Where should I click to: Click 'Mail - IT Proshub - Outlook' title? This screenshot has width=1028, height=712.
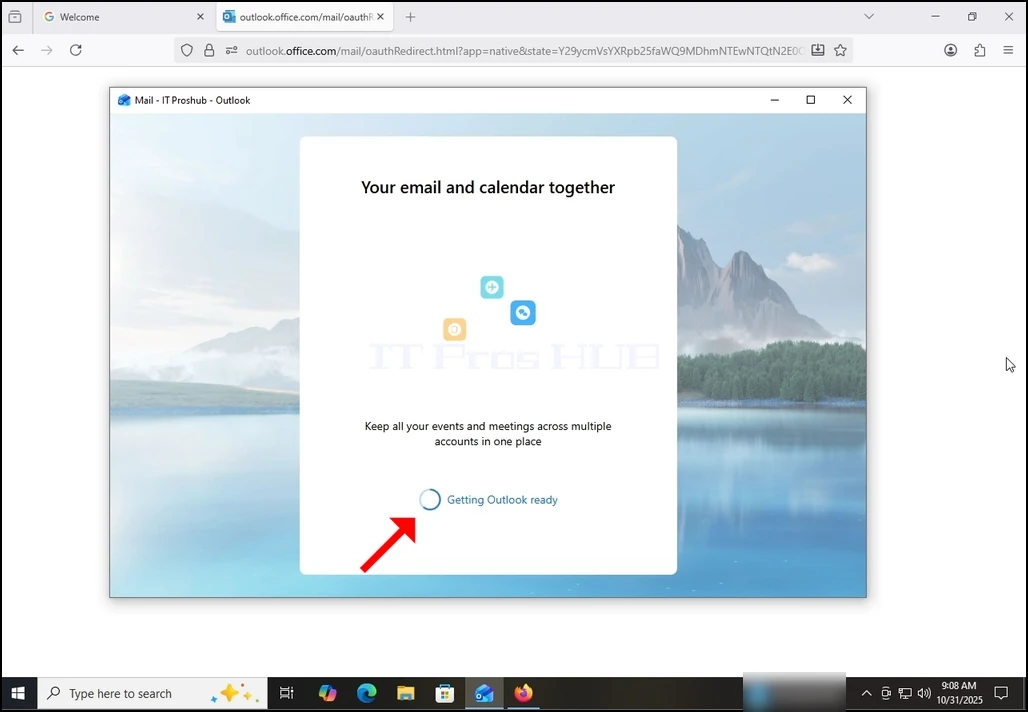pos(192,100)
